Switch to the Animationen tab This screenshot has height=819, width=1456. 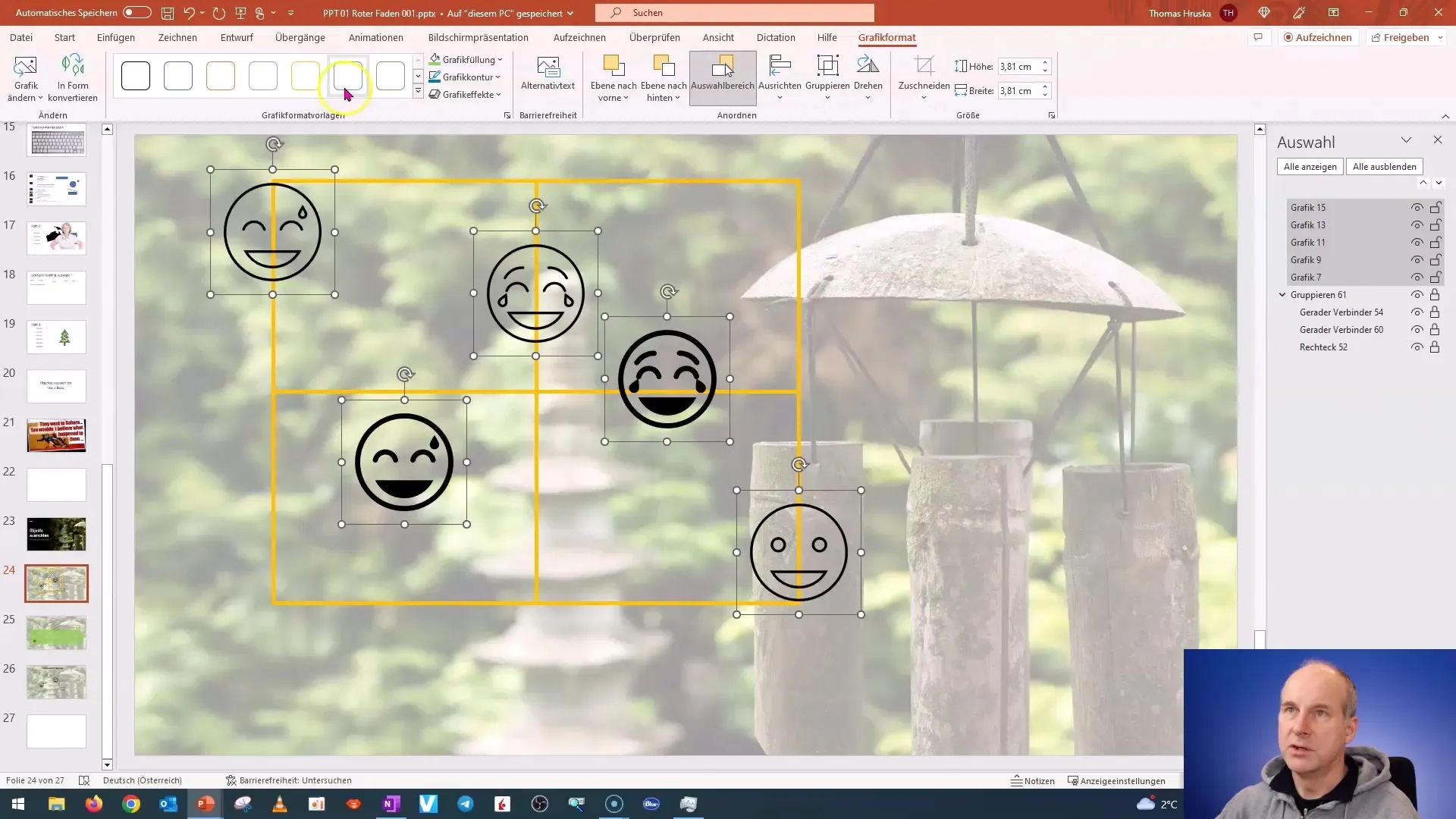[376, 37]
